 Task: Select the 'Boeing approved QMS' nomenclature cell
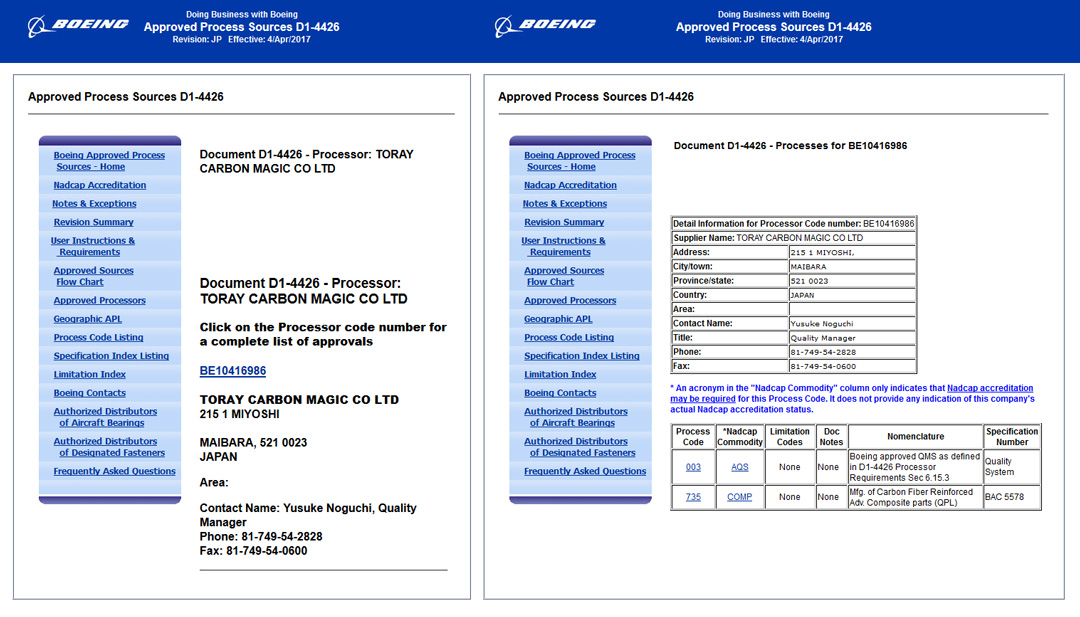point(915,467)
